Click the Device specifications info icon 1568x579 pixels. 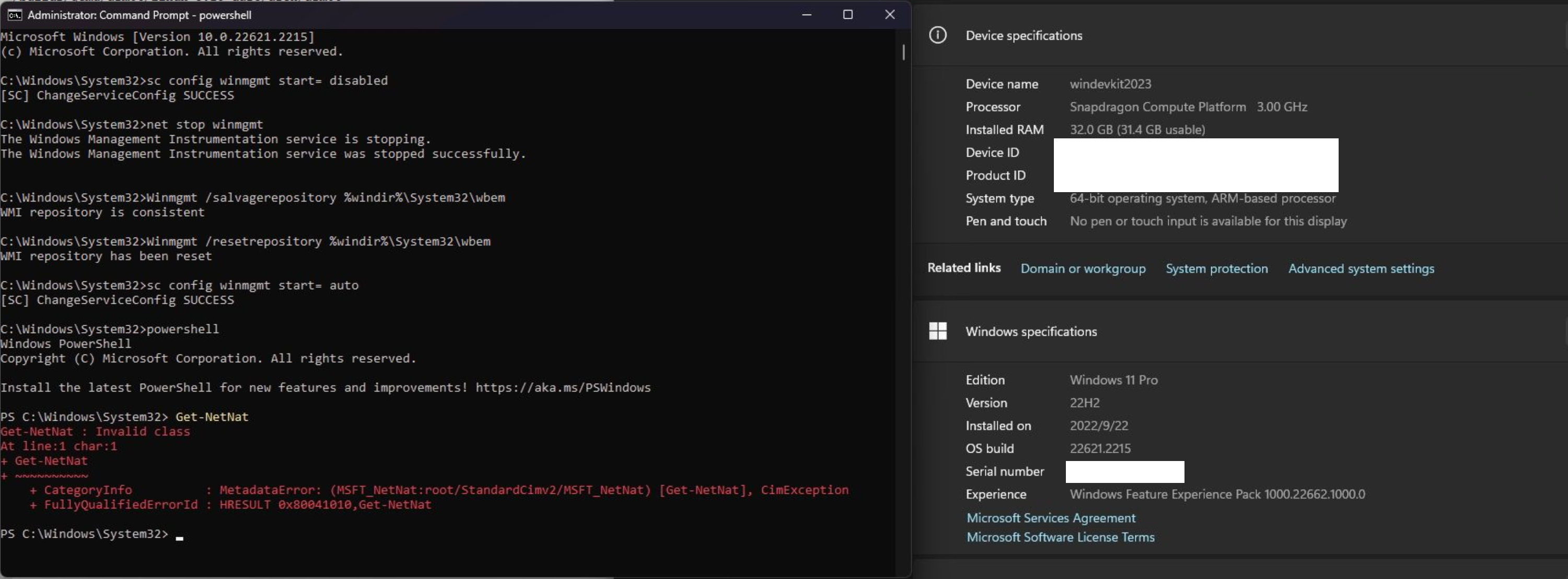pyautogui.click(x=937, y=36)
